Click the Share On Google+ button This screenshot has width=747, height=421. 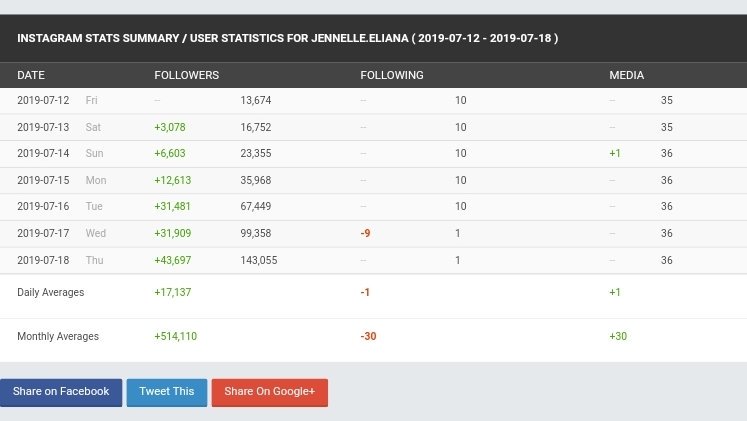coord(270,392)
